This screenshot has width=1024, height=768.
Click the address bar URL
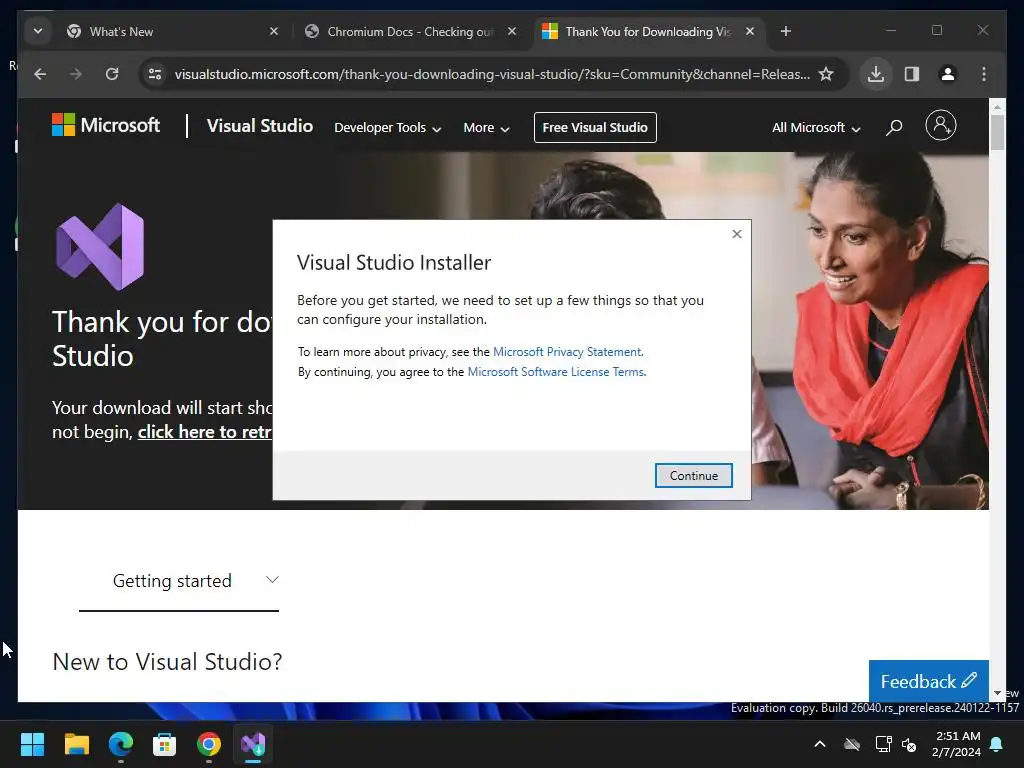coord(492,74)
